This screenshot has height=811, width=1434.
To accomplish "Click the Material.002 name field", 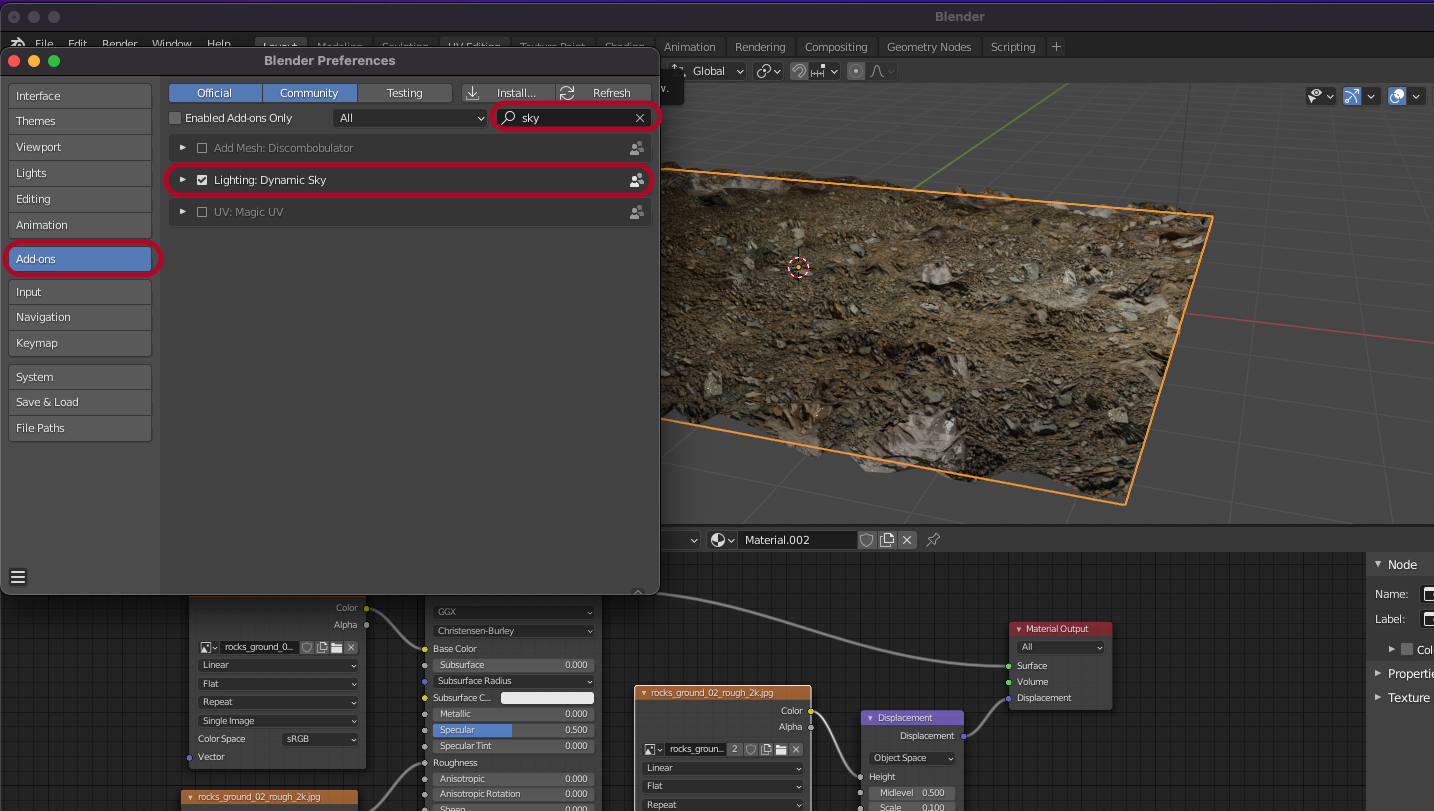I will [x=798, y=540].
